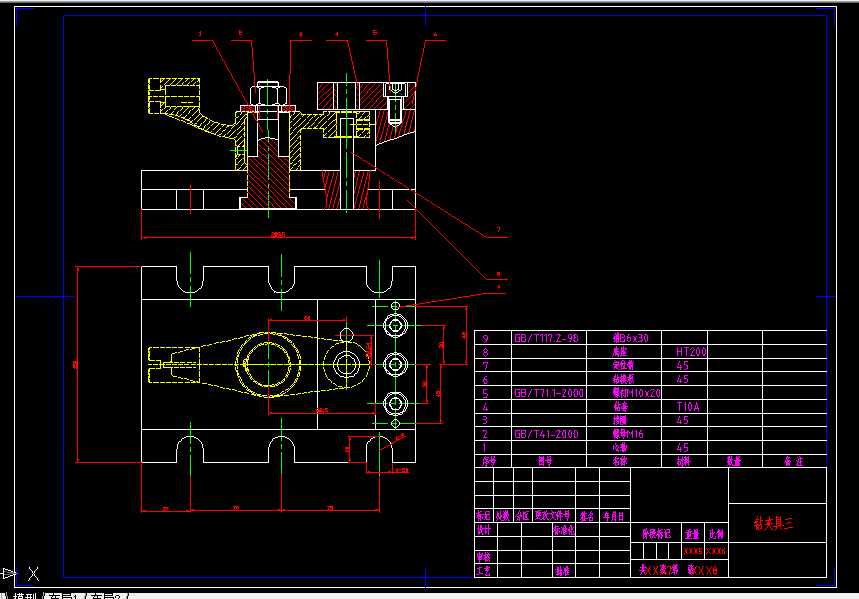Select the 标记 title block label
This screenshot has width=859, height=599.
point(483,516)
